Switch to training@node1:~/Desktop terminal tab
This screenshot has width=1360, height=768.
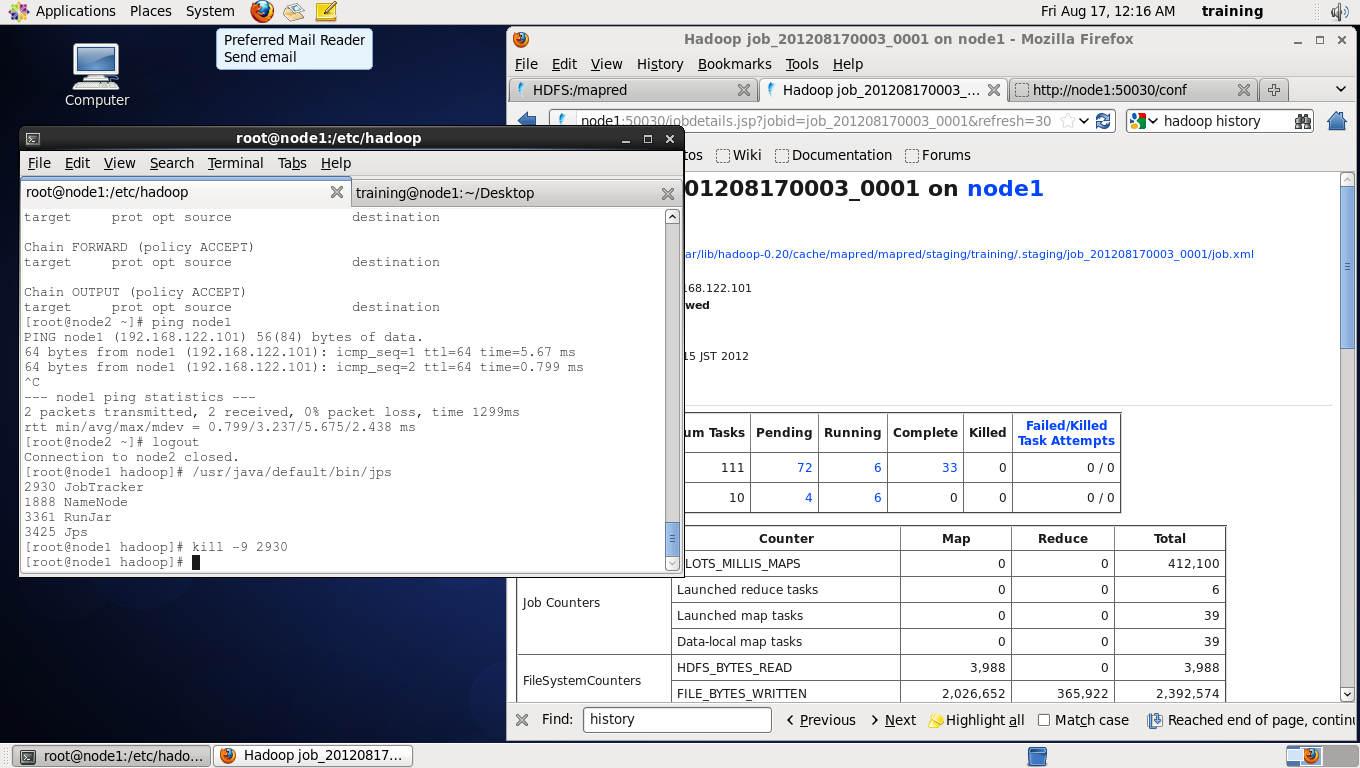pos(516,193)
